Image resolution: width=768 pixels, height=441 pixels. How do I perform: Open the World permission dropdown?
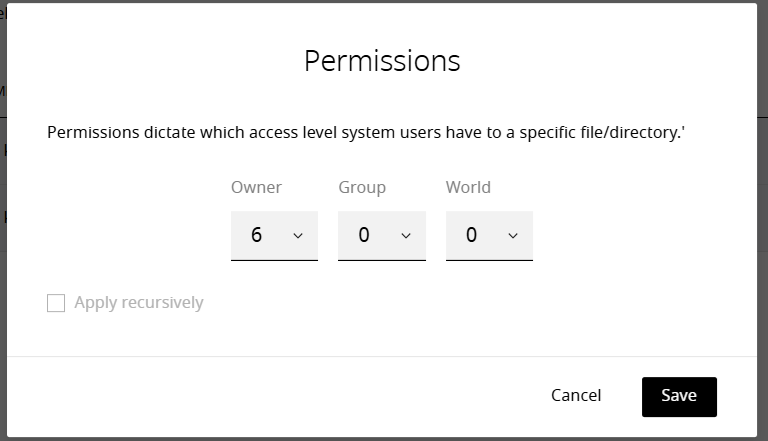489,236
